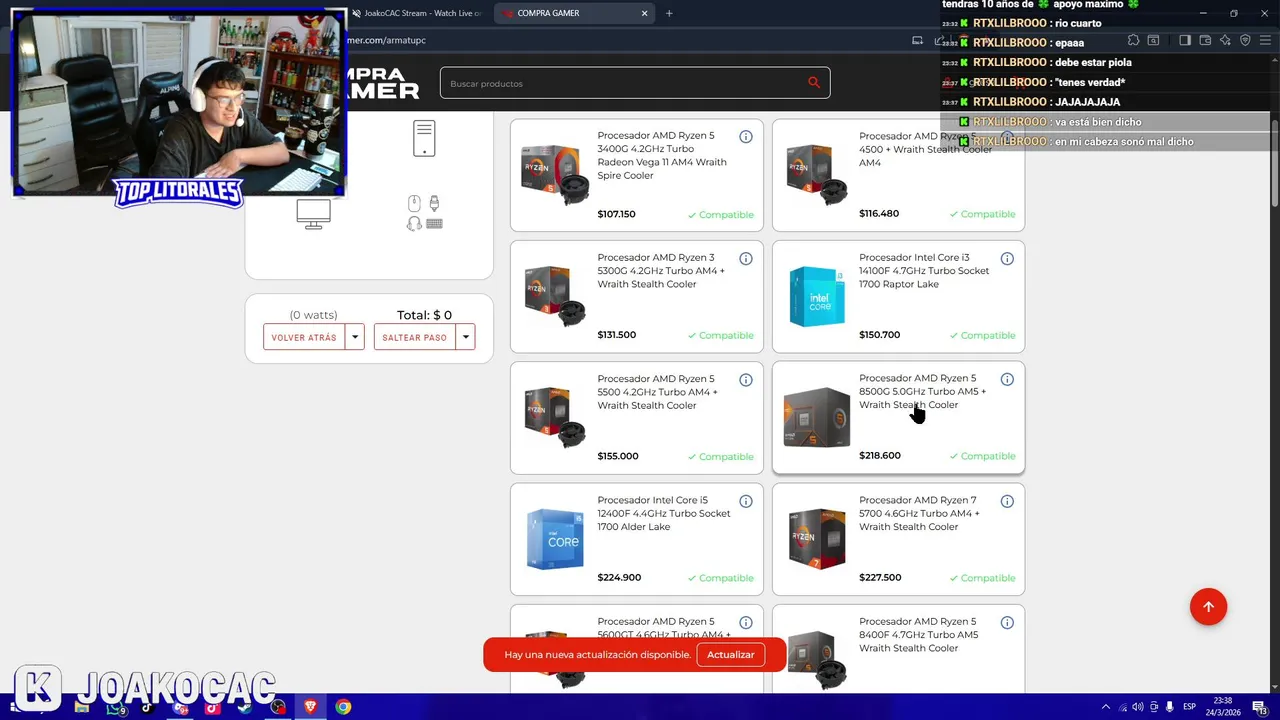
Task: Select the Ryzen 5 3400G product image
Action: pos(555,174)
